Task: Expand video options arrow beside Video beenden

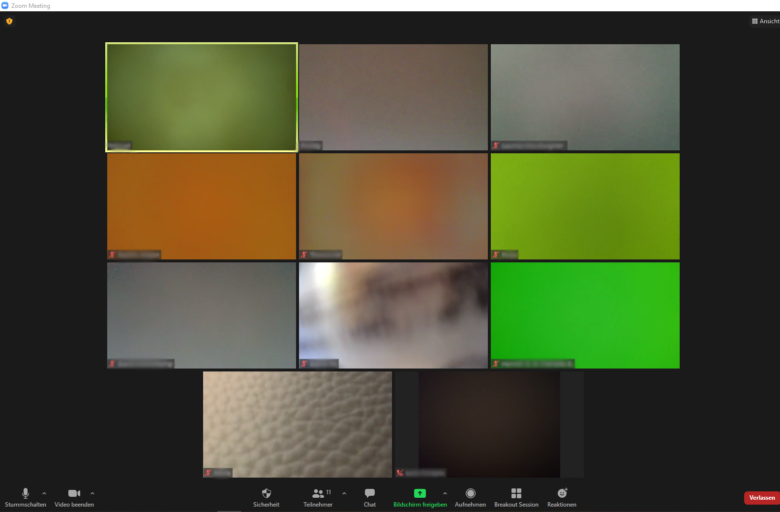Action: (92, 493)
